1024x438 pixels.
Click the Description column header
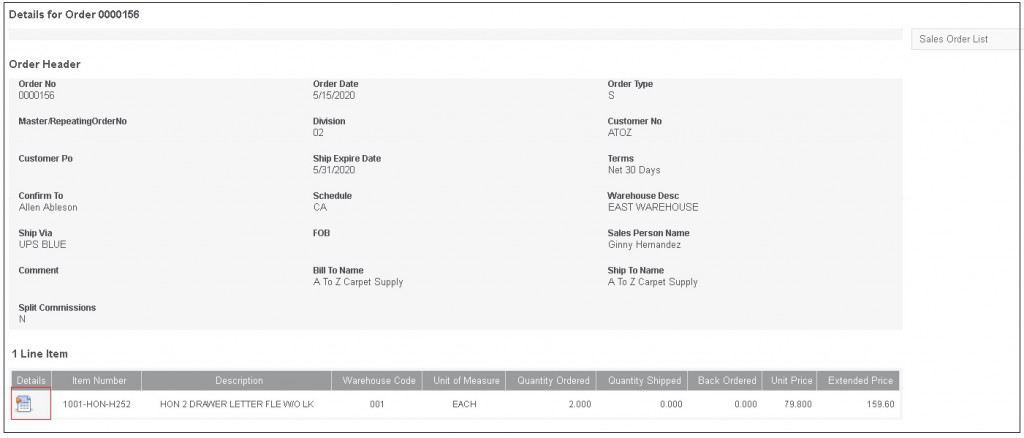point(238,381)
